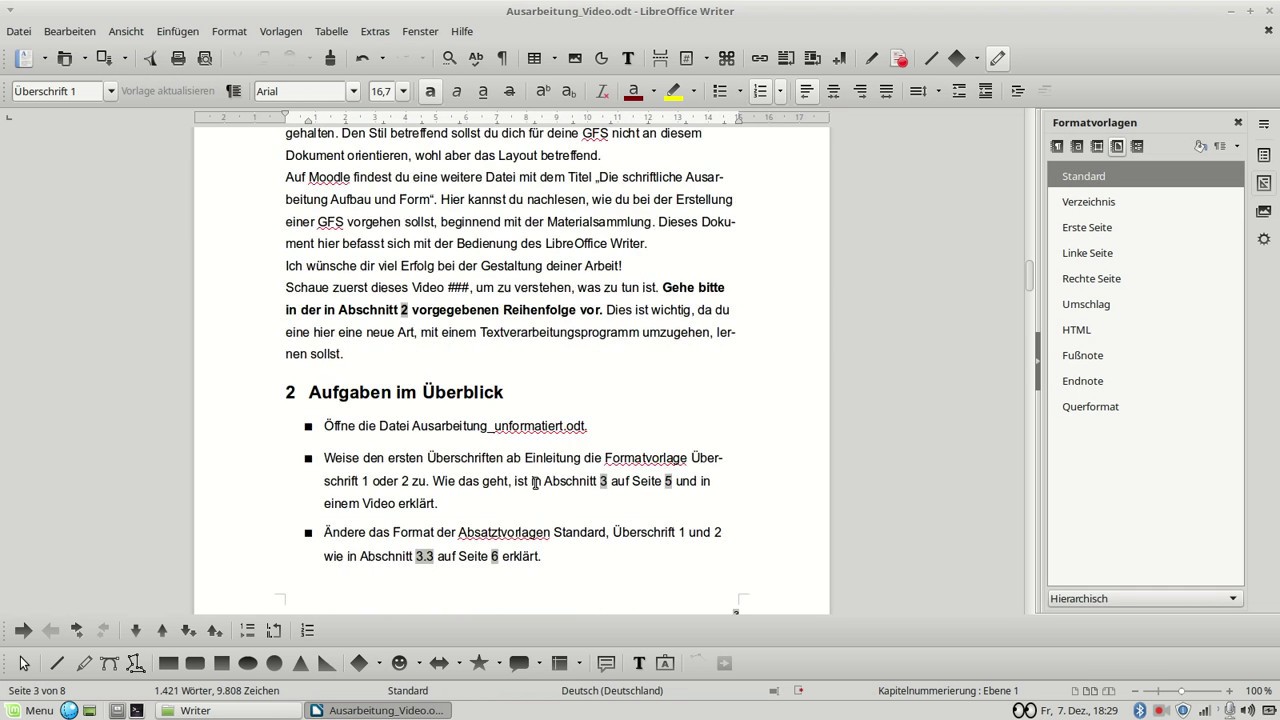Apply superscript formatting

pos(543,91)
